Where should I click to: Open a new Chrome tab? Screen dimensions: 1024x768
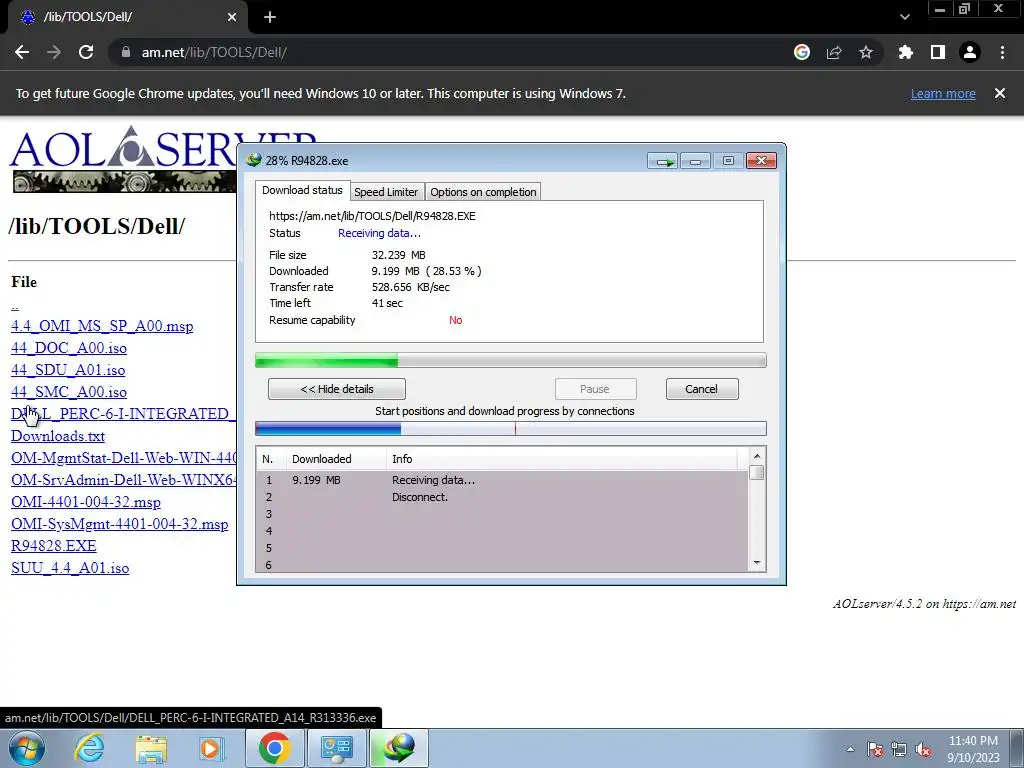[x=270, y=17]
